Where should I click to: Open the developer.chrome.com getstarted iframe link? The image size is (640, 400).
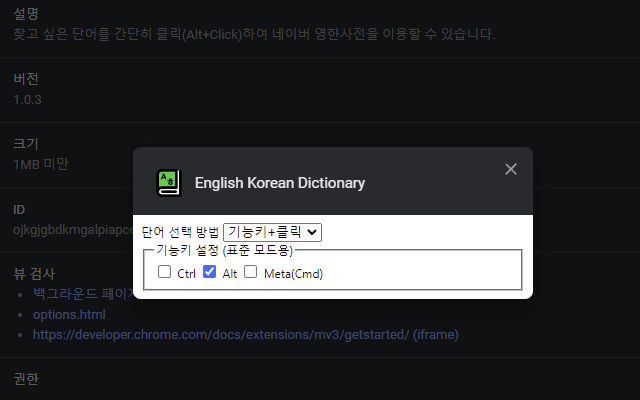[246, 335]
